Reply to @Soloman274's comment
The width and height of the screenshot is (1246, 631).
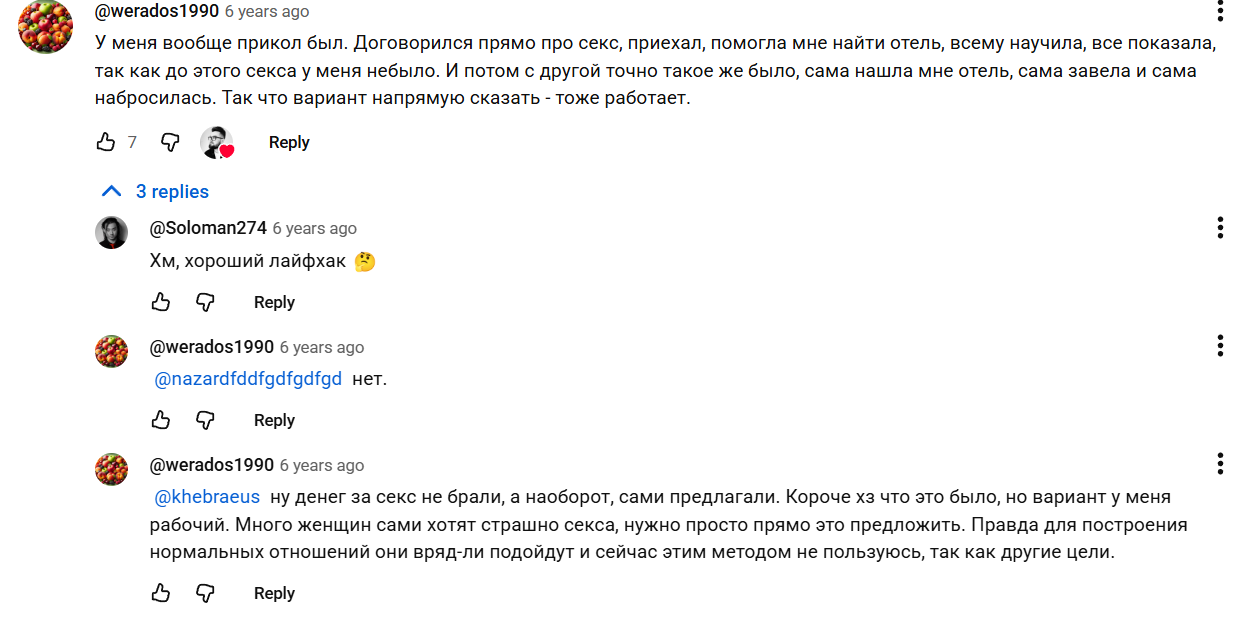(x=274, y=302)
